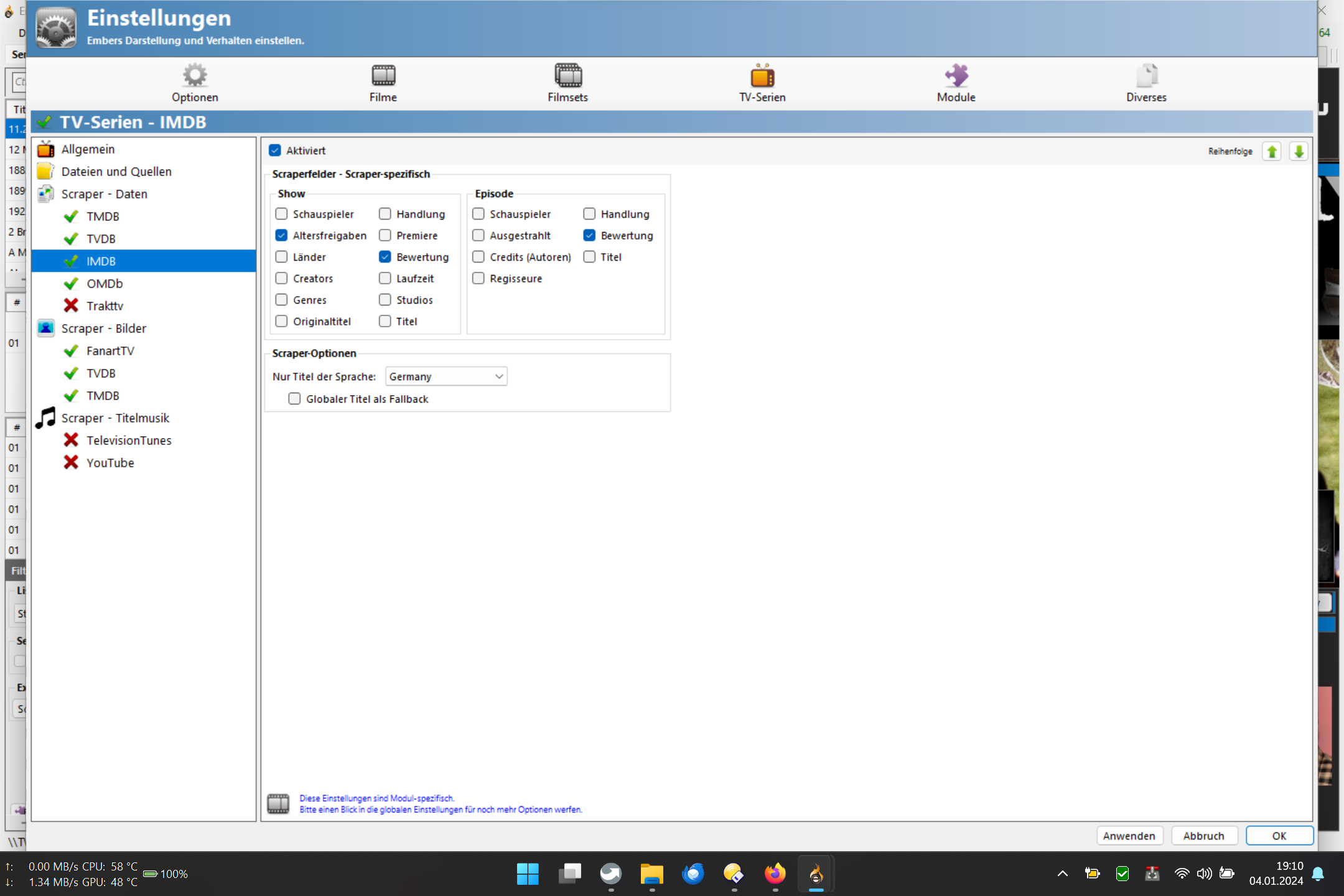Open Wi-Fi network settings in tray

click(x=1182, y=874)
